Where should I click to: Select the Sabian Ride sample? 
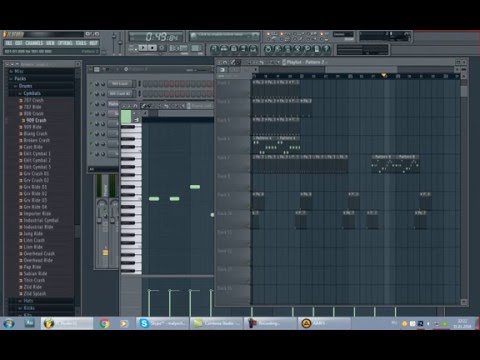point(35,273)
